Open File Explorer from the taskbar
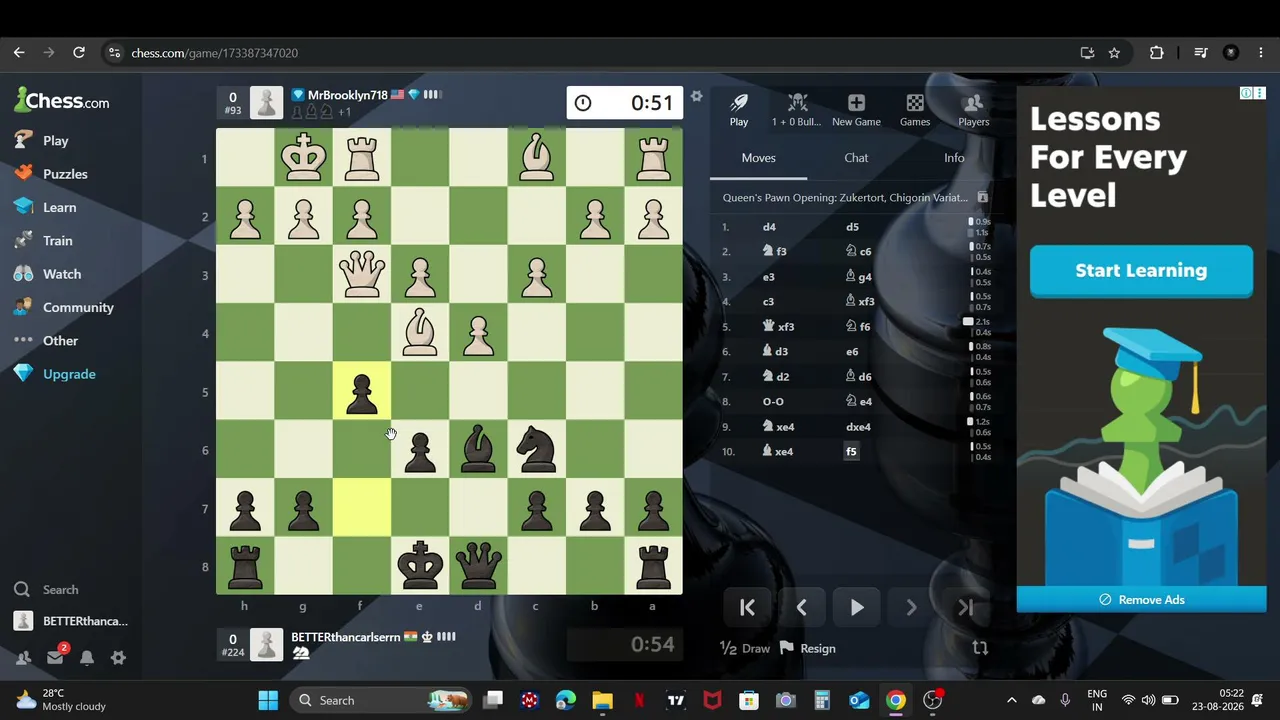Image resolution: width=1280 pixels, height=720 pixels. (602, 700)
